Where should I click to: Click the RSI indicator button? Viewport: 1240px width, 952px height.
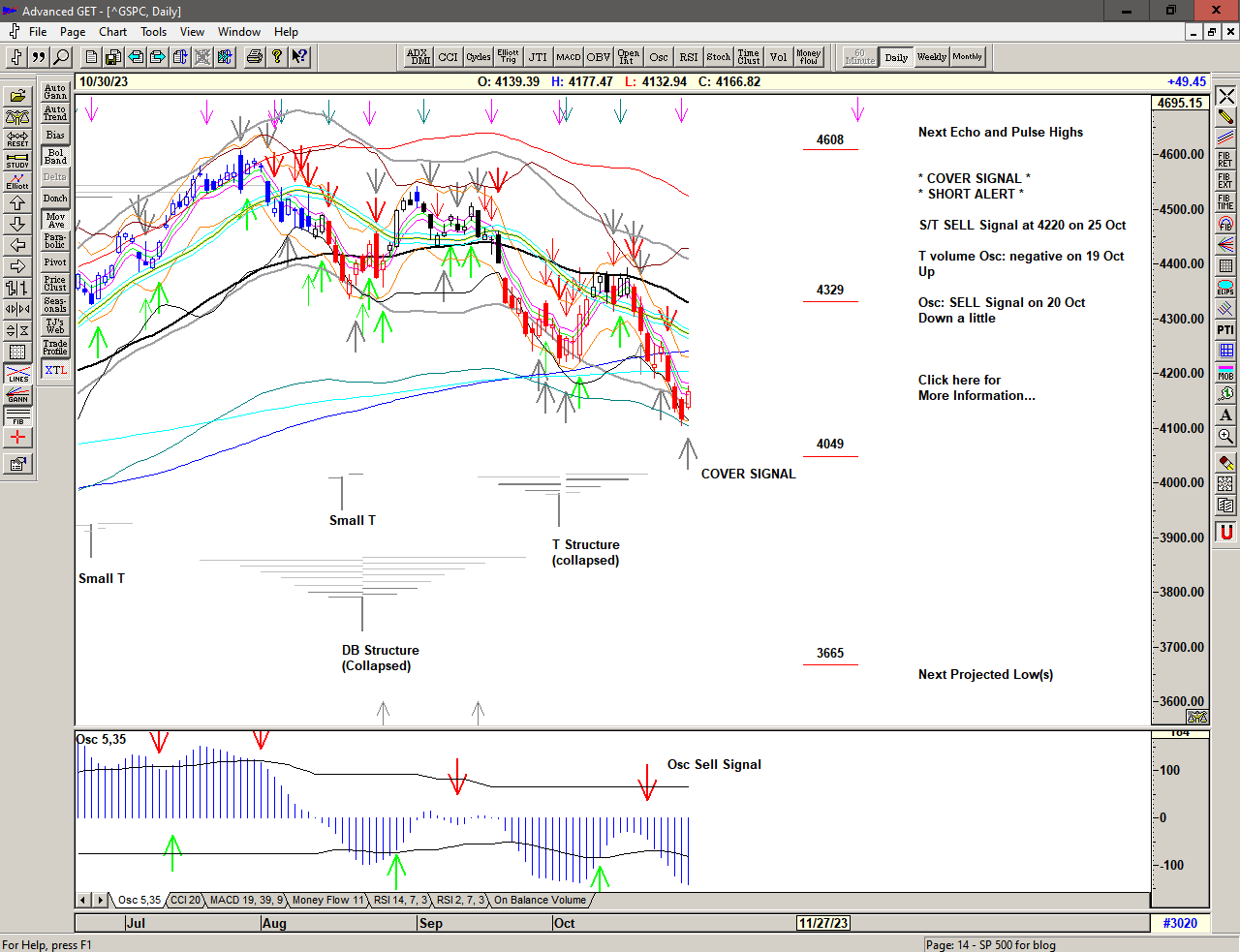tap(688, 57)
